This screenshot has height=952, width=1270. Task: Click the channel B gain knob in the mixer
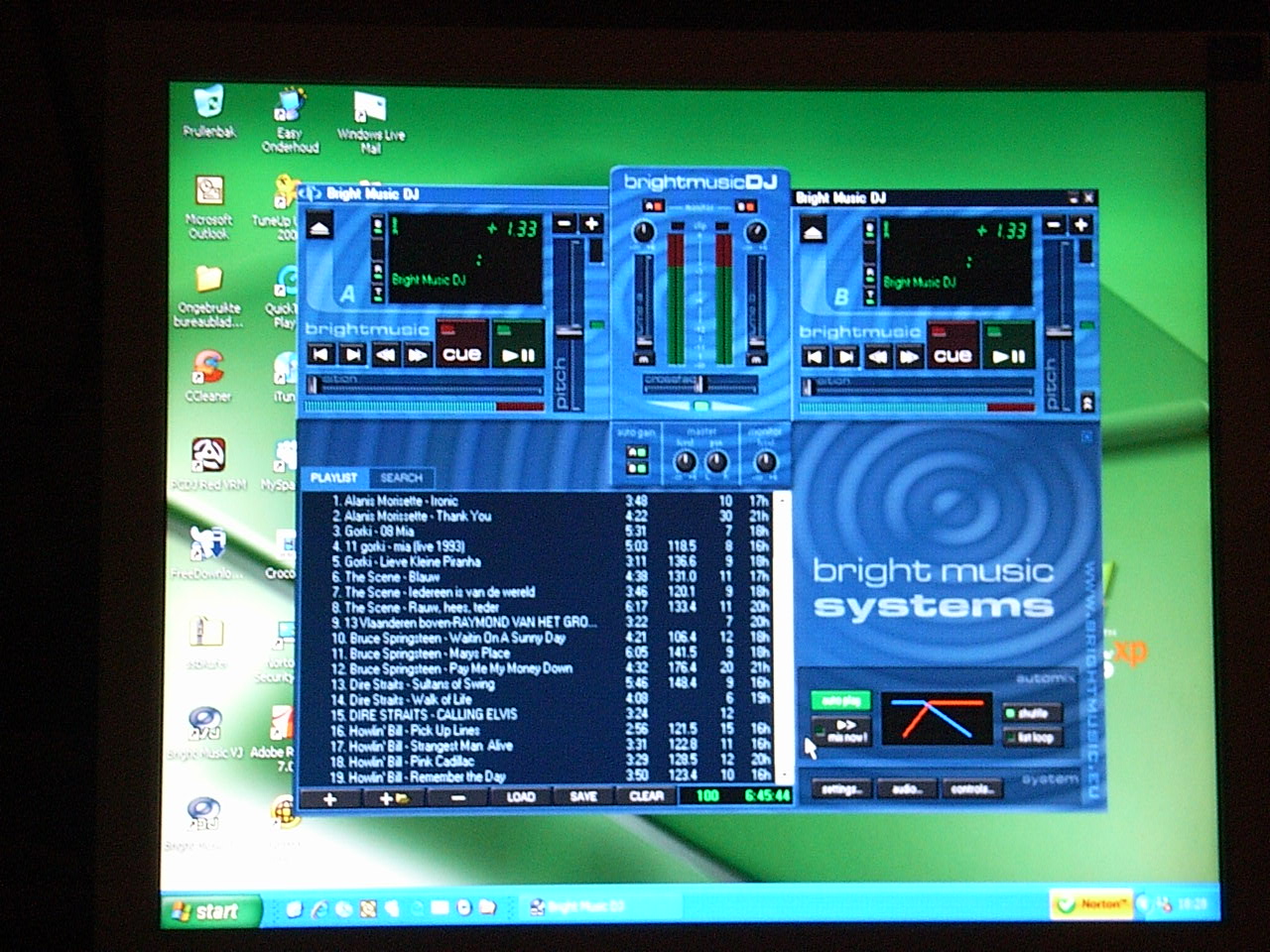pos(755,232)
